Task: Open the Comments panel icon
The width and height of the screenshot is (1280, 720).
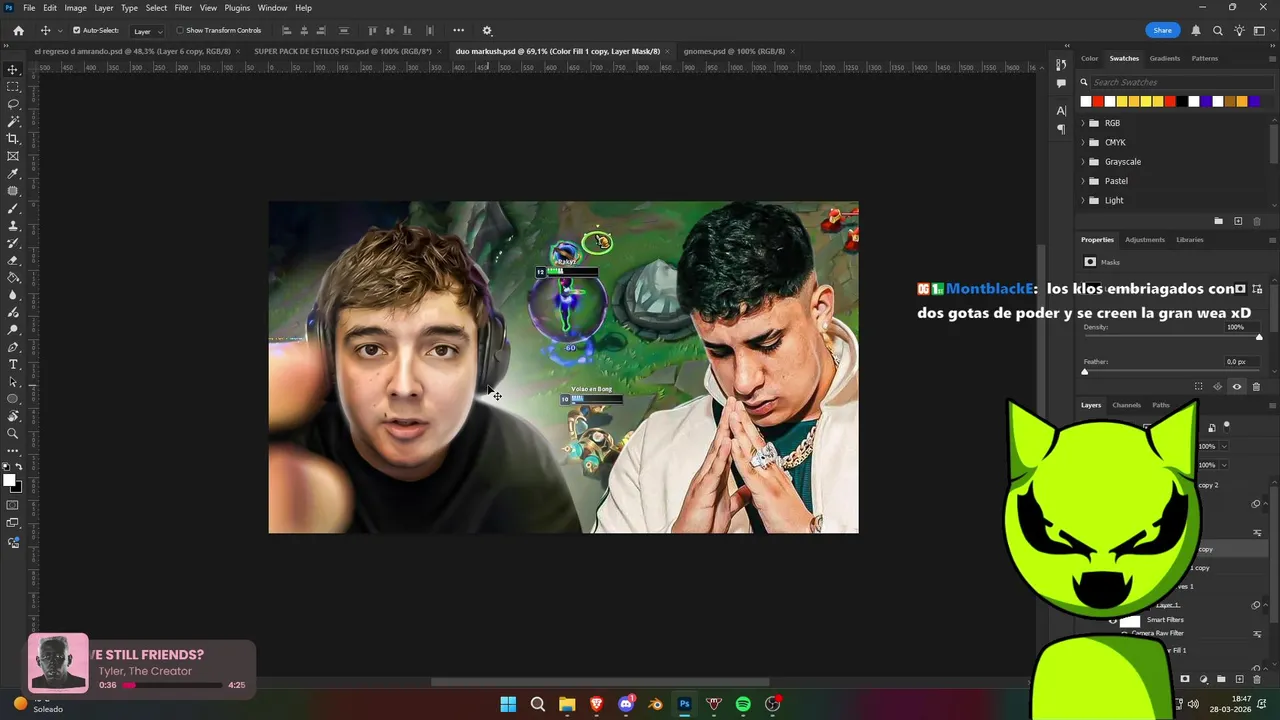Action: 1061,84
